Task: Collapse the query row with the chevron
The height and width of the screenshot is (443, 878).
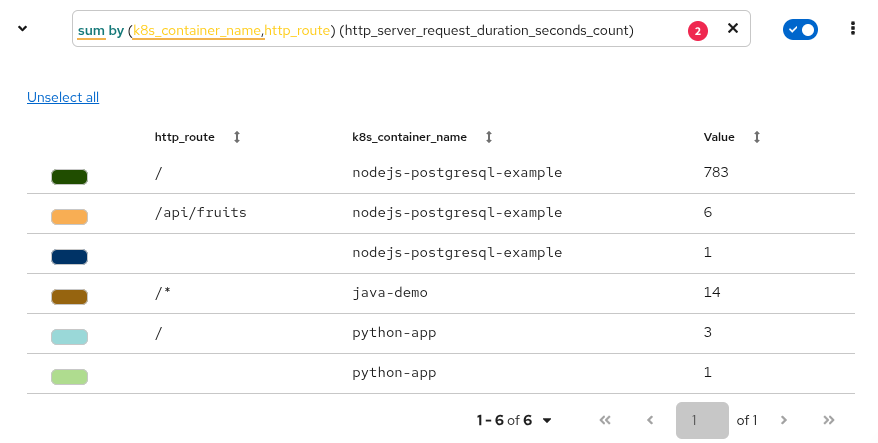Action: click(x=23, y=28)
